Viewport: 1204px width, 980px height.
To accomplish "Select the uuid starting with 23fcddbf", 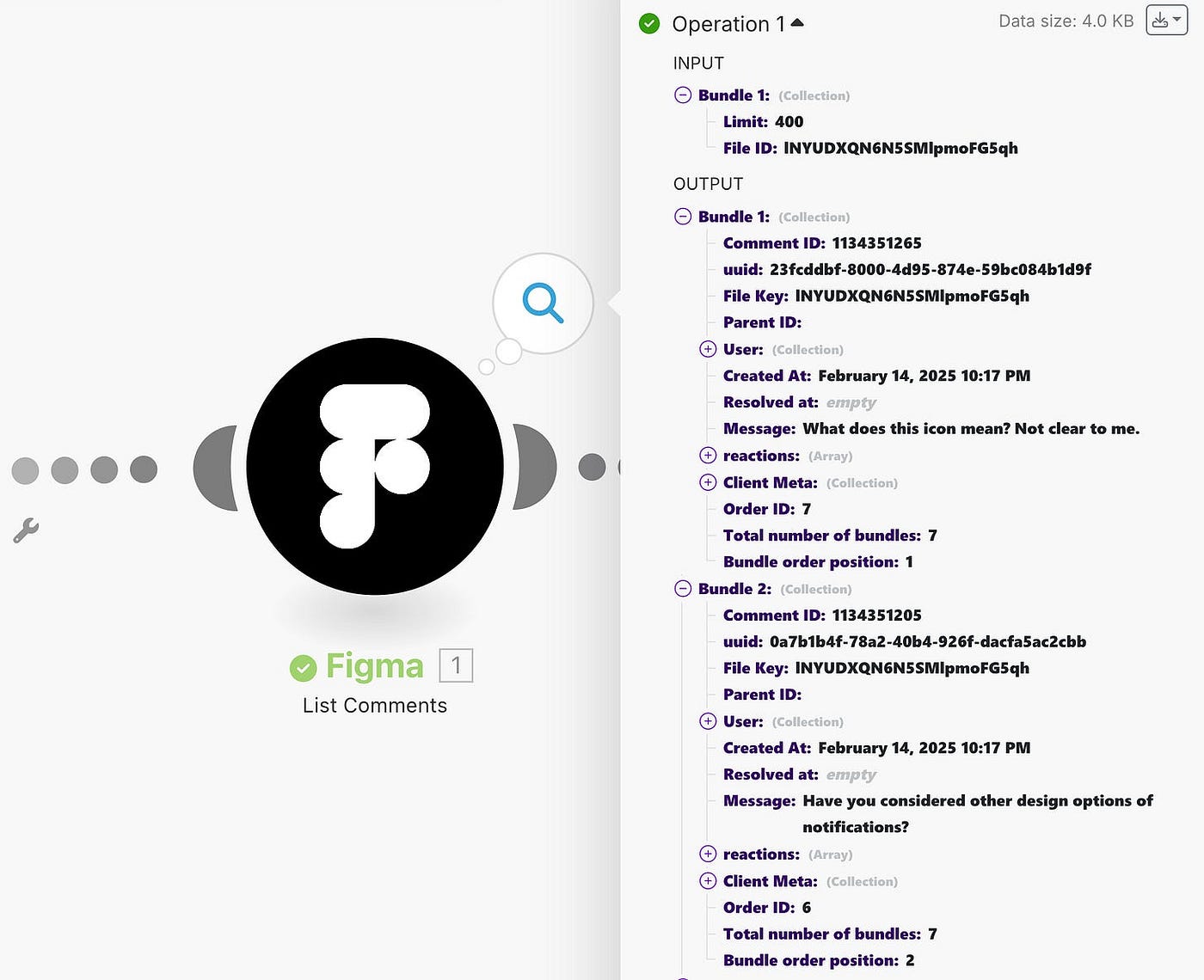I will point(931,270).
